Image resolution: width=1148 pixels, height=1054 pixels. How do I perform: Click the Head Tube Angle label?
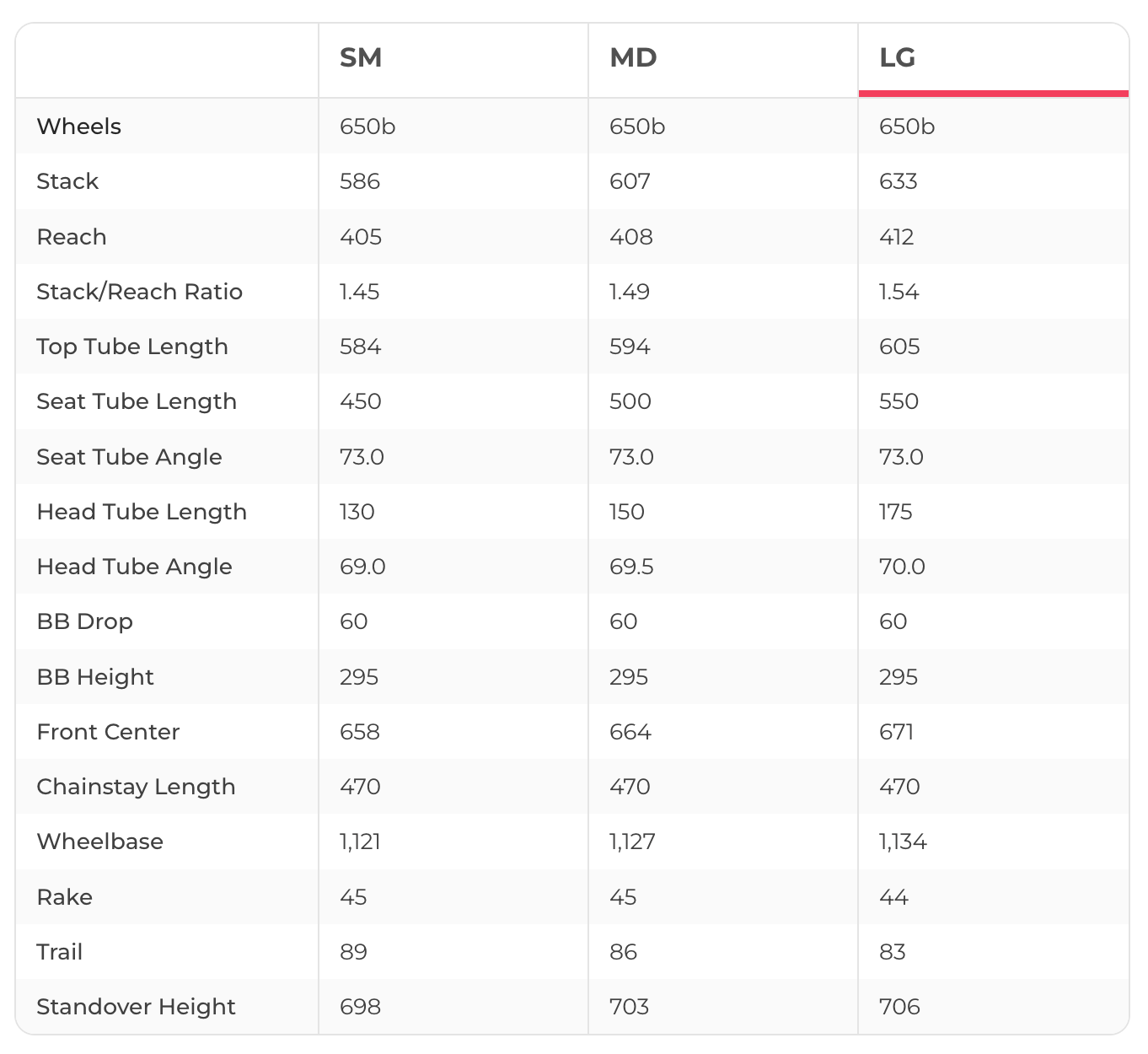click(134, 567)
